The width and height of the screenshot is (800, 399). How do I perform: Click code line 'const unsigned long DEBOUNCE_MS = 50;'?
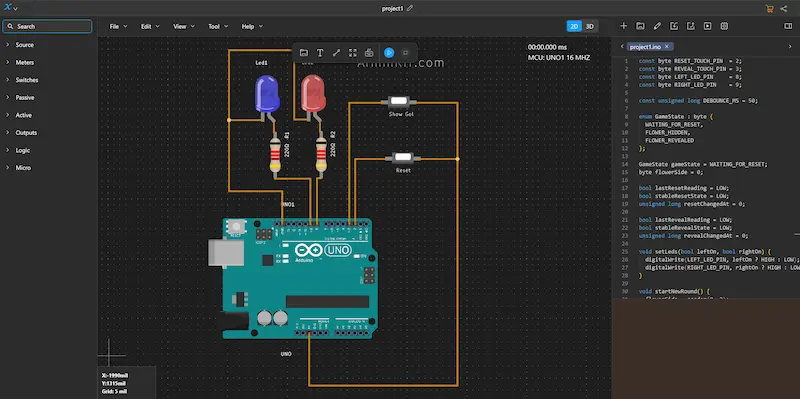698,101
